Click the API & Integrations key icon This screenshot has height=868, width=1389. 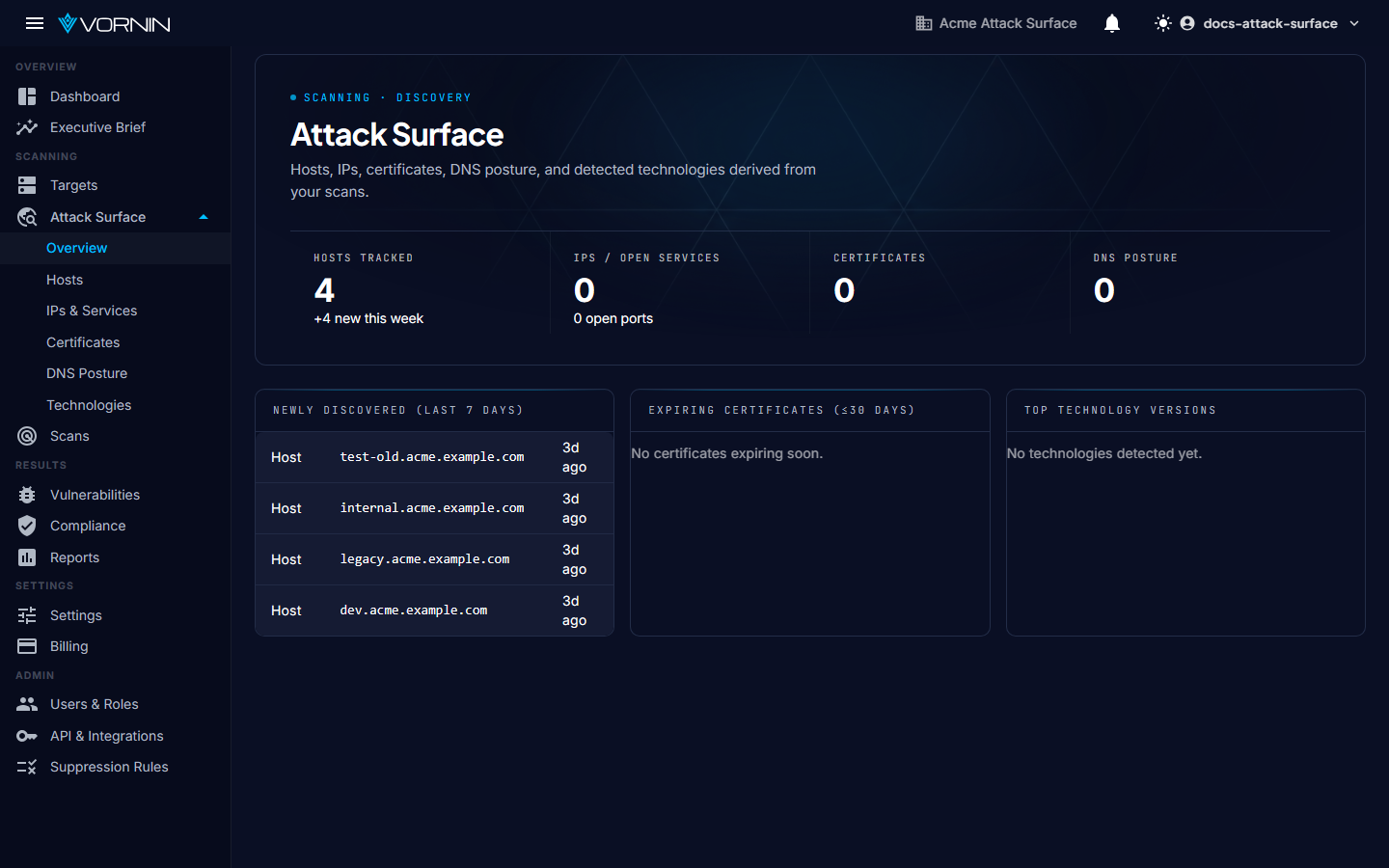pyautogui.click(x=27, y=736)
